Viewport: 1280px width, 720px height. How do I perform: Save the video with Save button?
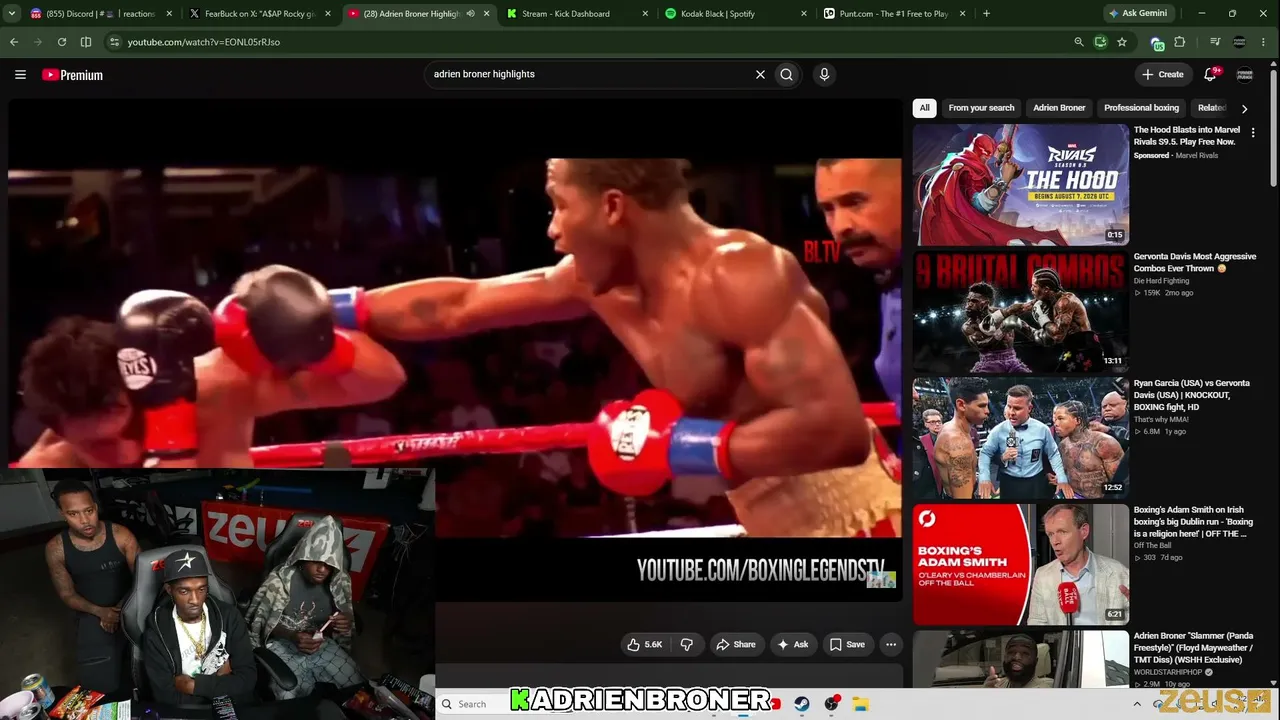pos(847,645)
